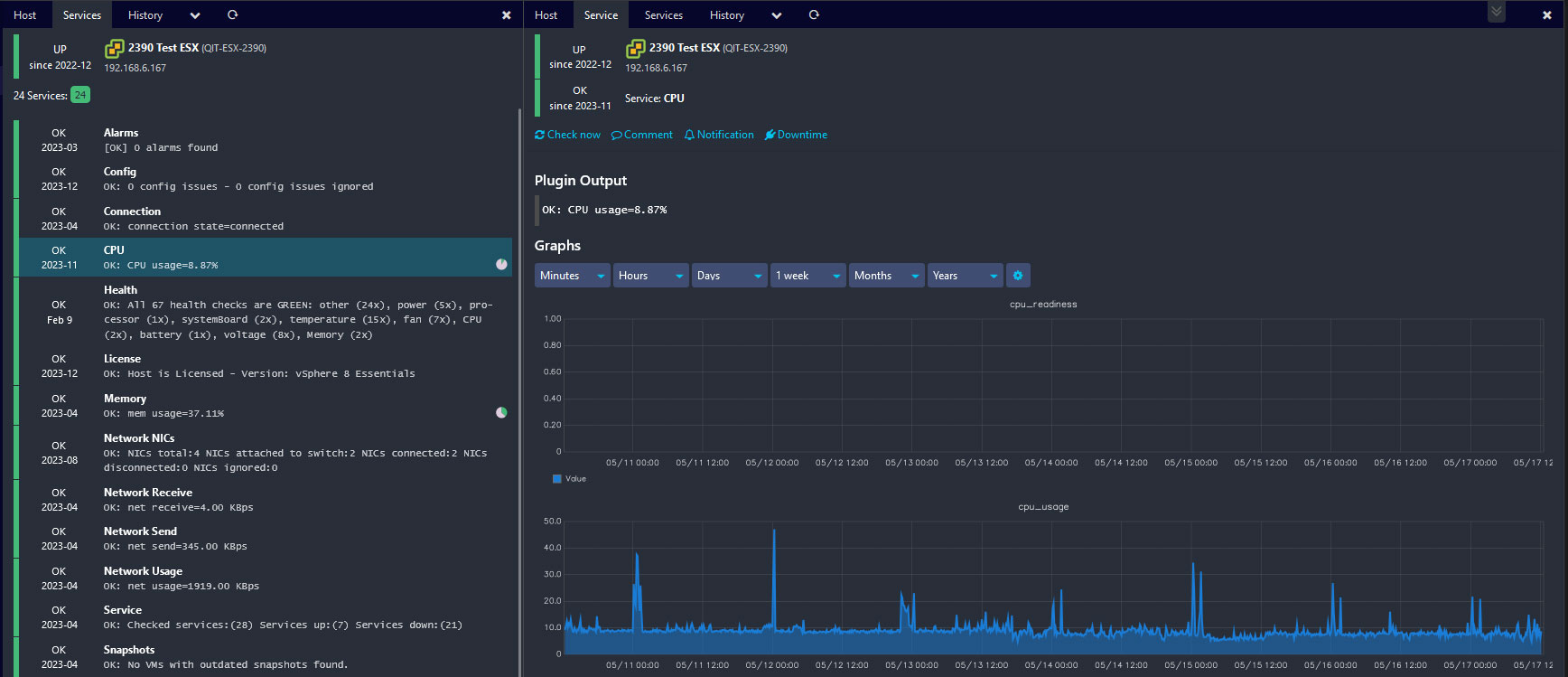The height and width of the screenshot is (677, 1568).
Task: Switch to Host tab in right panel
Action: pyautogui.click(x=546, y=15)
